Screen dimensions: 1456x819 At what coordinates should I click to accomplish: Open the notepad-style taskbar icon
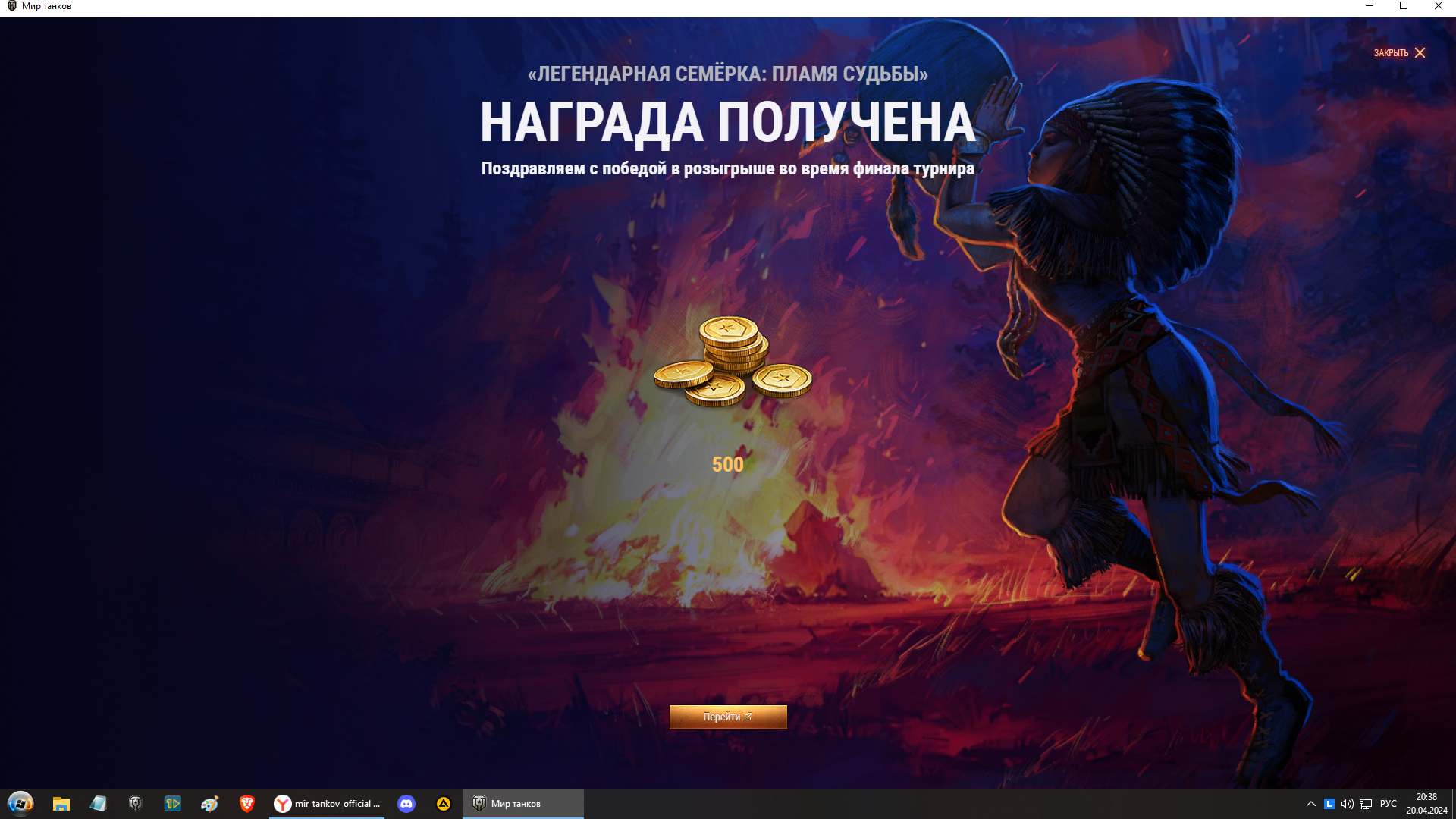click(98, 803)
